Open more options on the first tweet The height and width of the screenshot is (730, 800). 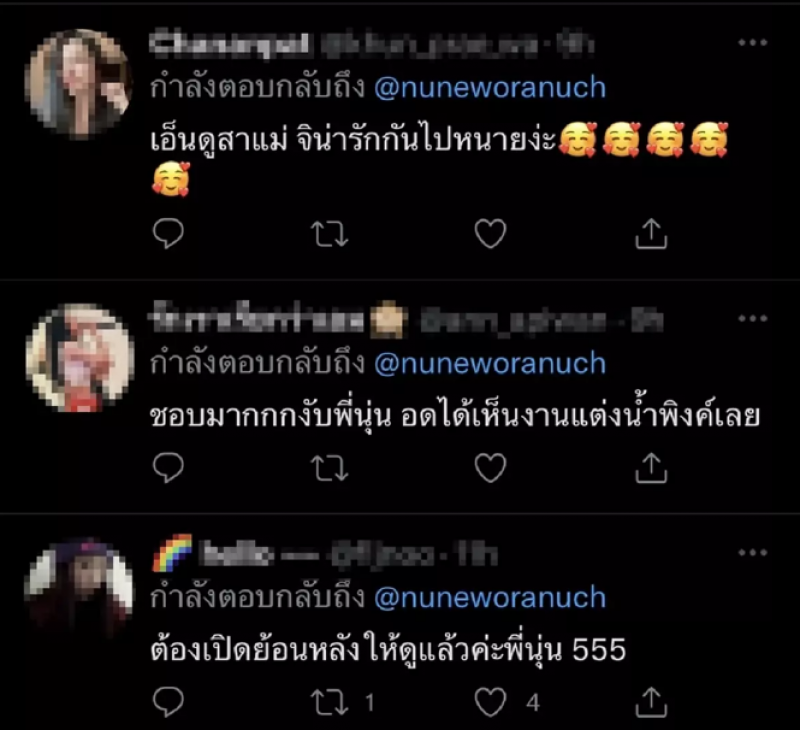(x=753, y=42)
